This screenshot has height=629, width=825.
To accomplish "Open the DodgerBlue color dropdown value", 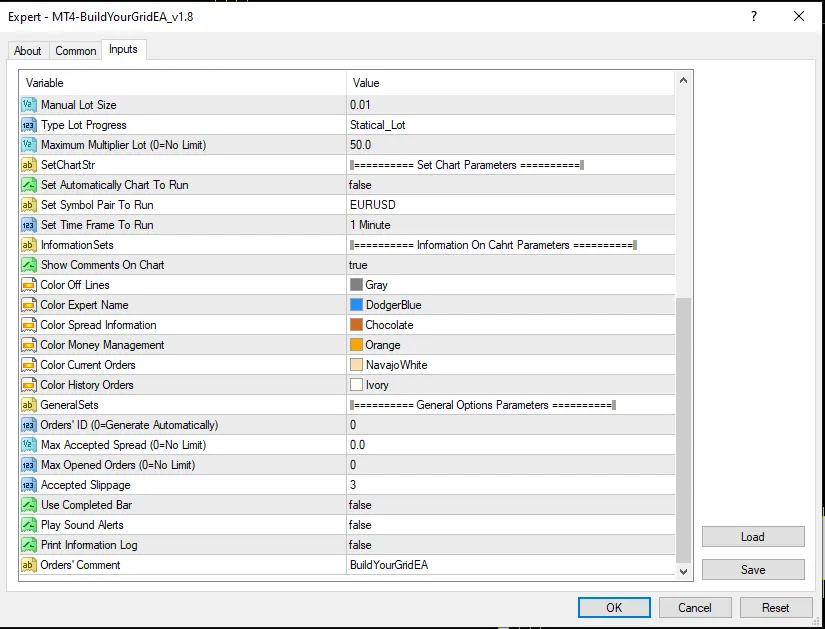I will (x=510, y=305).
